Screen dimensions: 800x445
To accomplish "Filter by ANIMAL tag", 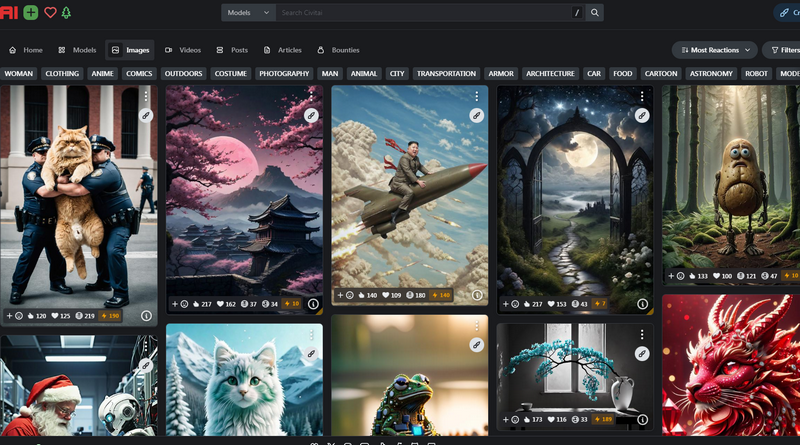I will click(364, 73).
